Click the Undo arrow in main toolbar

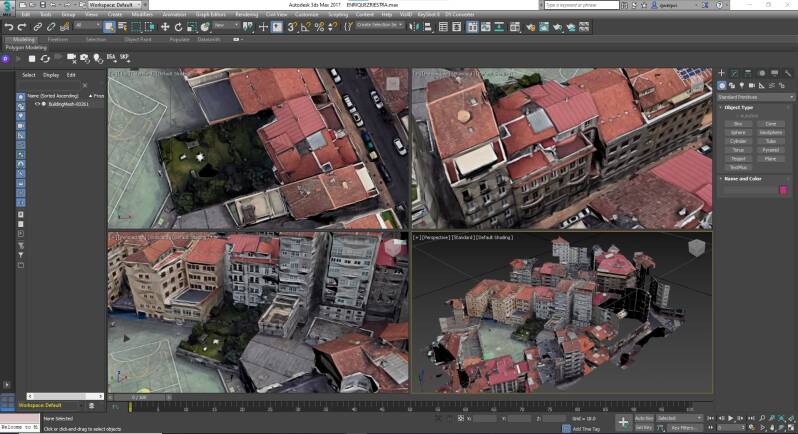8,26
